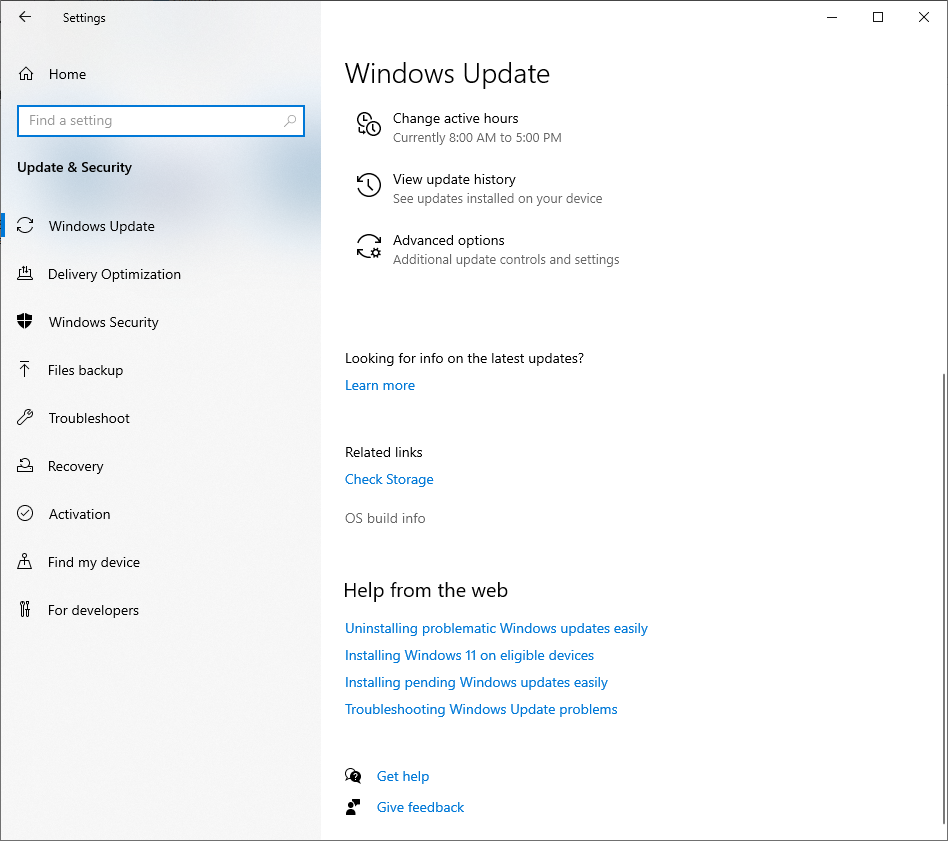The height and width of the screenshot is (841, 948).
Task: Open Troubleshooting Windows Update problems link
Action: click(x=481, y=709)
